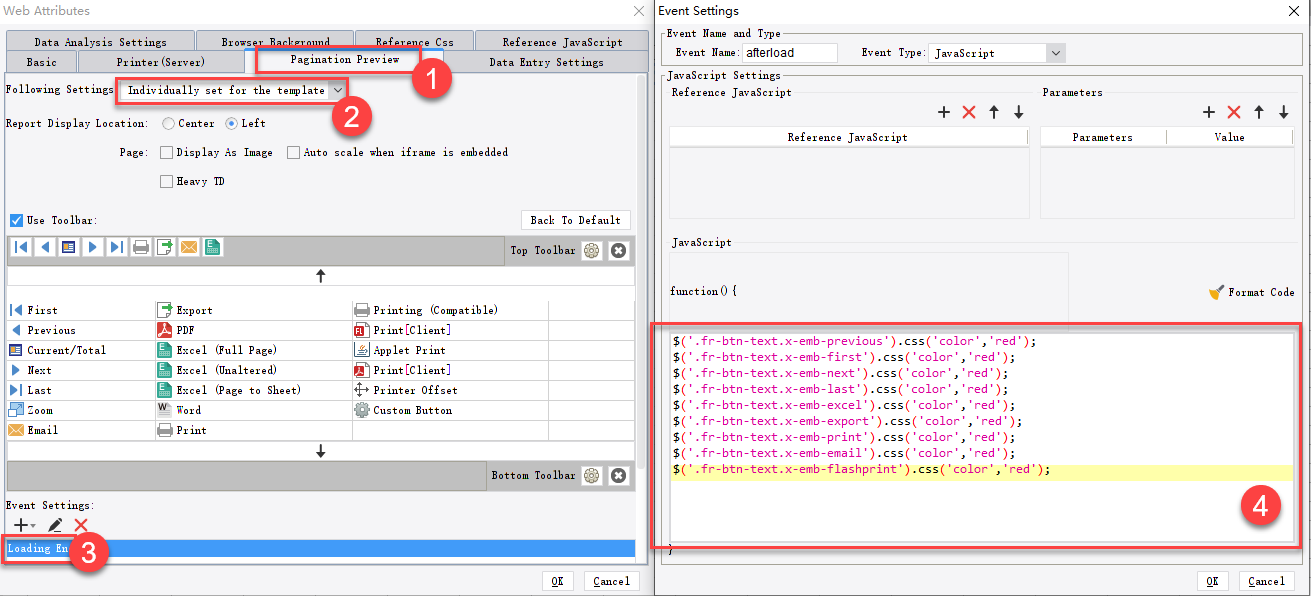Enable the Heavy TD checkbox
The height and width of the screenshot is (596, 1311).
coord(166,182)
